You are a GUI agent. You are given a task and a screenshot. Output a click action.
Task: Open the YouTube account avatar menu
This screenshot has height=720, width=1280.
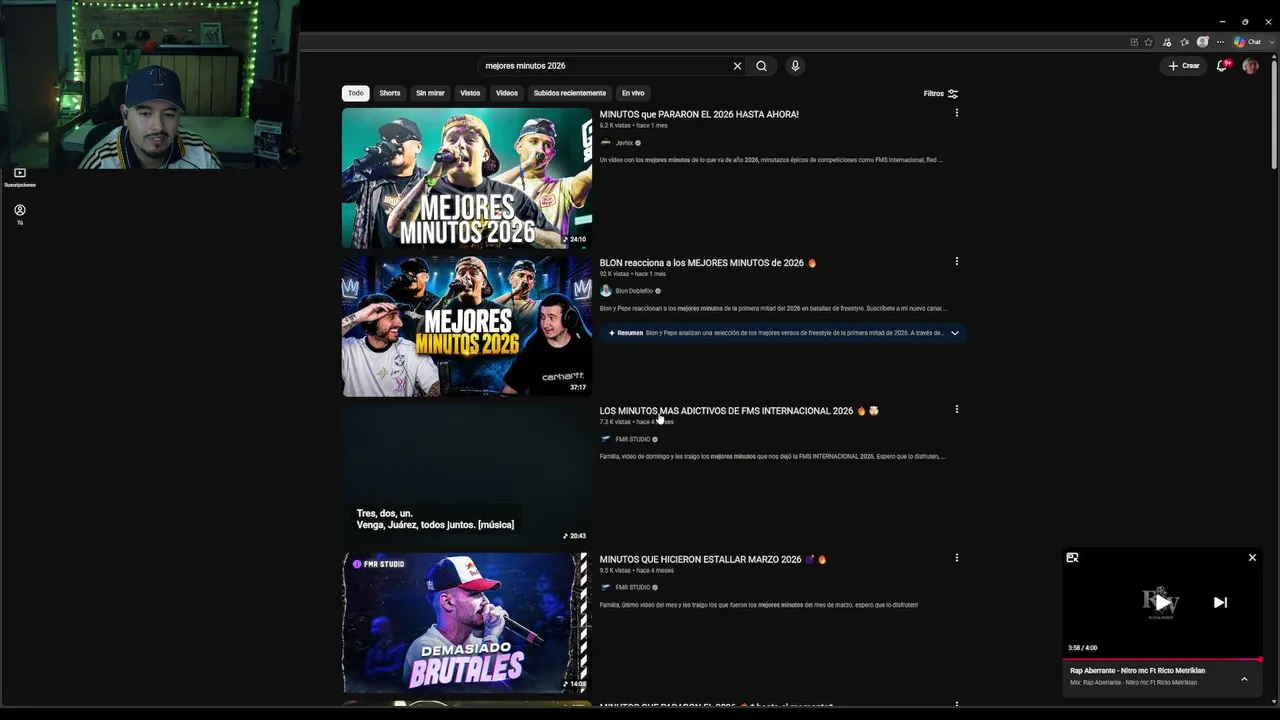1250,66
